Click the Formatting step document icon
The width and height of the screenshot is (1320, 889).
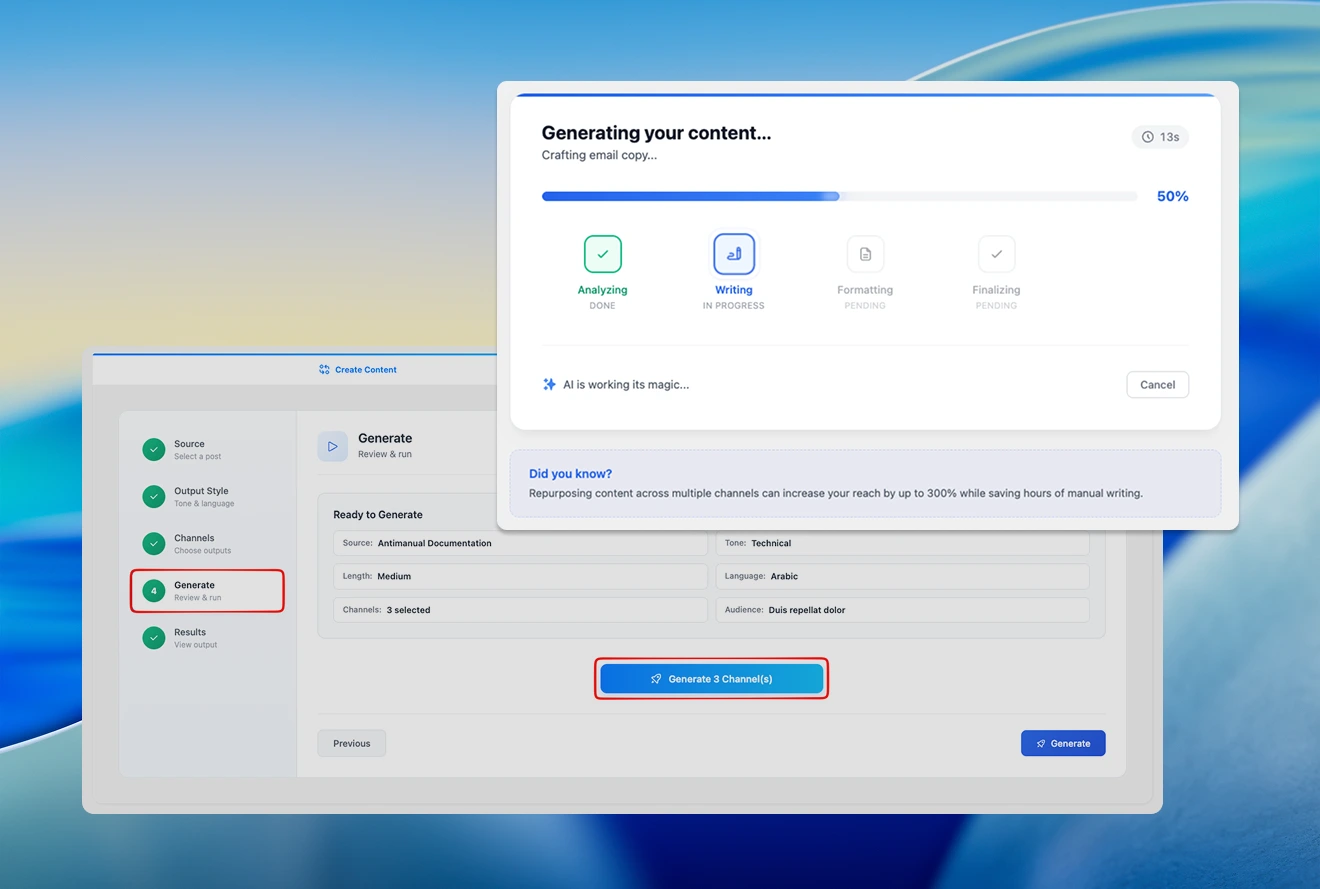click(x=865, y=254)
